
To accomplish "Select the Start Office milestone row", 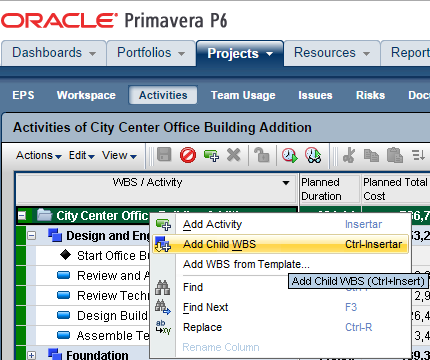I will click(x=92, y=256).
